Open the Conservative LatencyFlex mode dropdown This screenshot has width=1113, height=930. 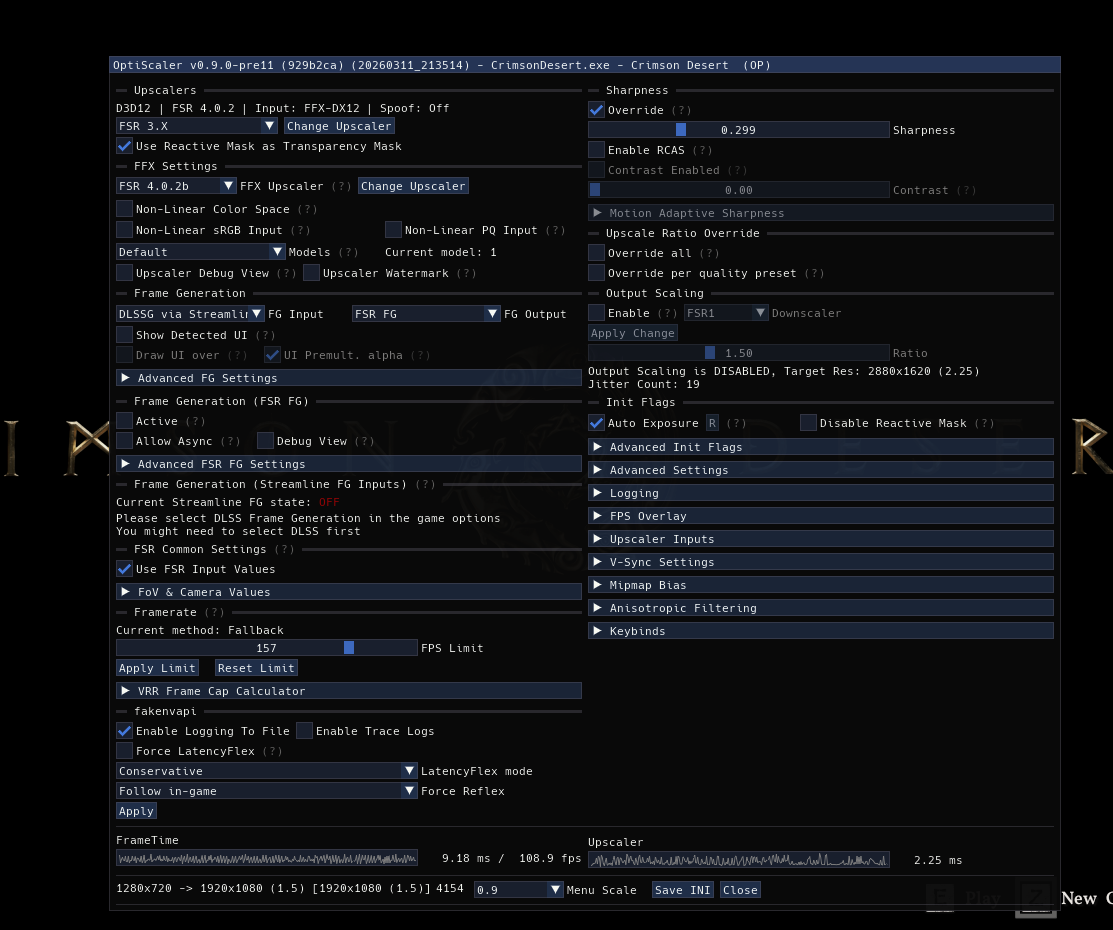click(x=267, y=770)
